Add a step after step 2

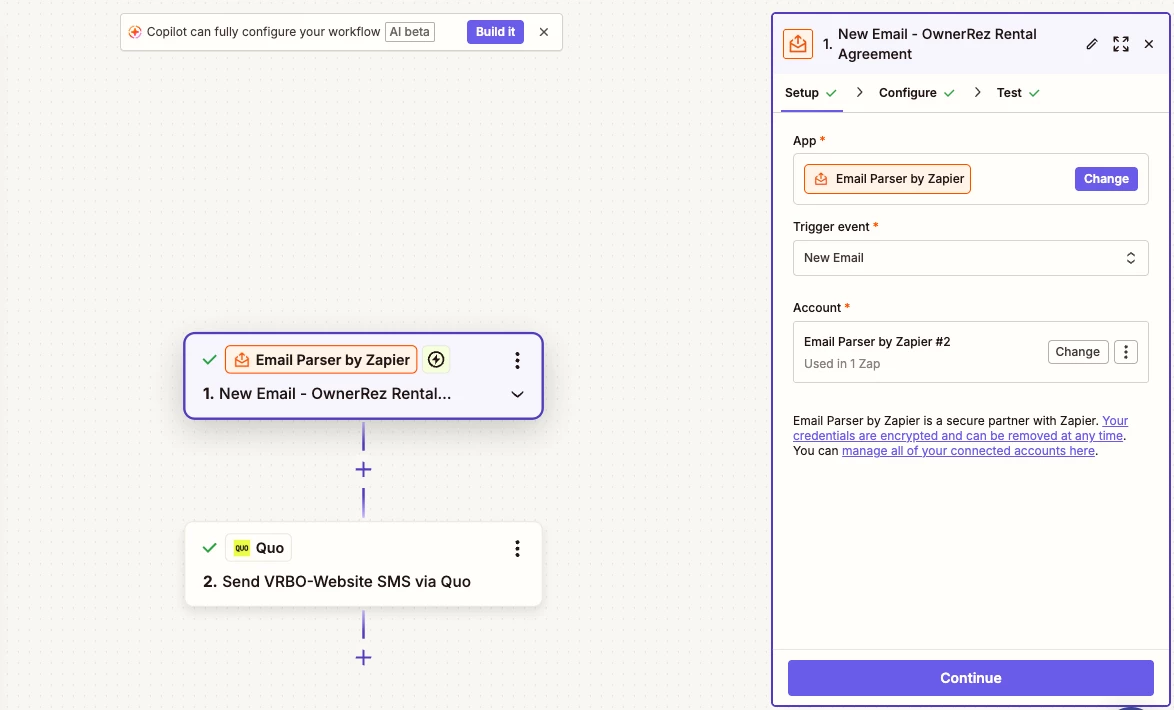point(363,658)
